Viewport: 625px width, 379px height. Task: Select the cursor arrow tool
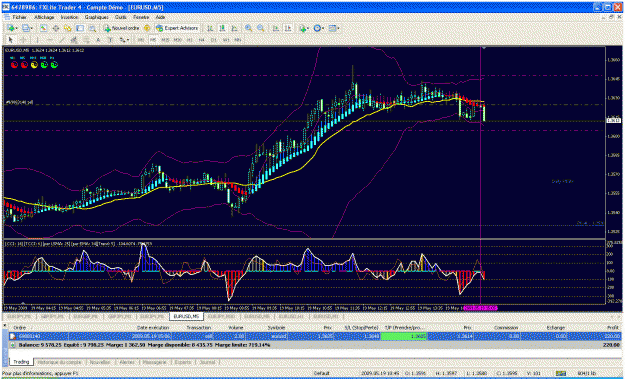coord(11,40)
